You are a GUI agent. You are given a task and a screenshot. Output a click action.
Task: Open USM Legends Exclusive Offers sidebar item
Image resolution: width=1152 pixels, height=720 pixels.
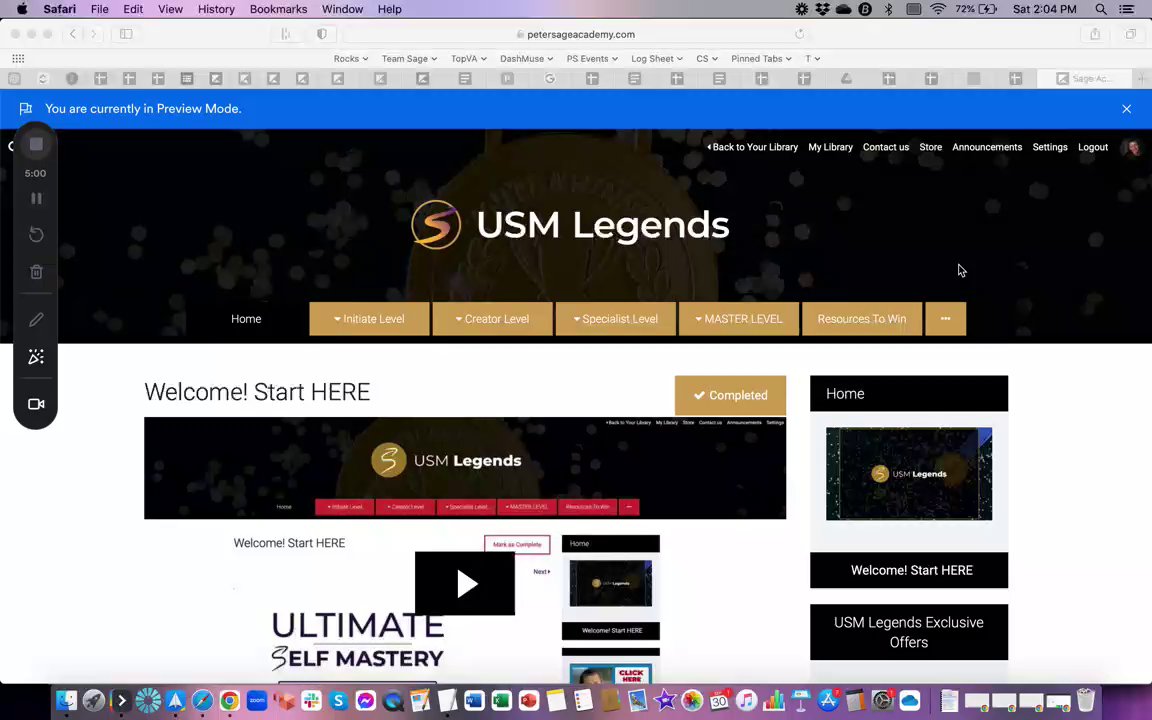click(x=909, y=632)
